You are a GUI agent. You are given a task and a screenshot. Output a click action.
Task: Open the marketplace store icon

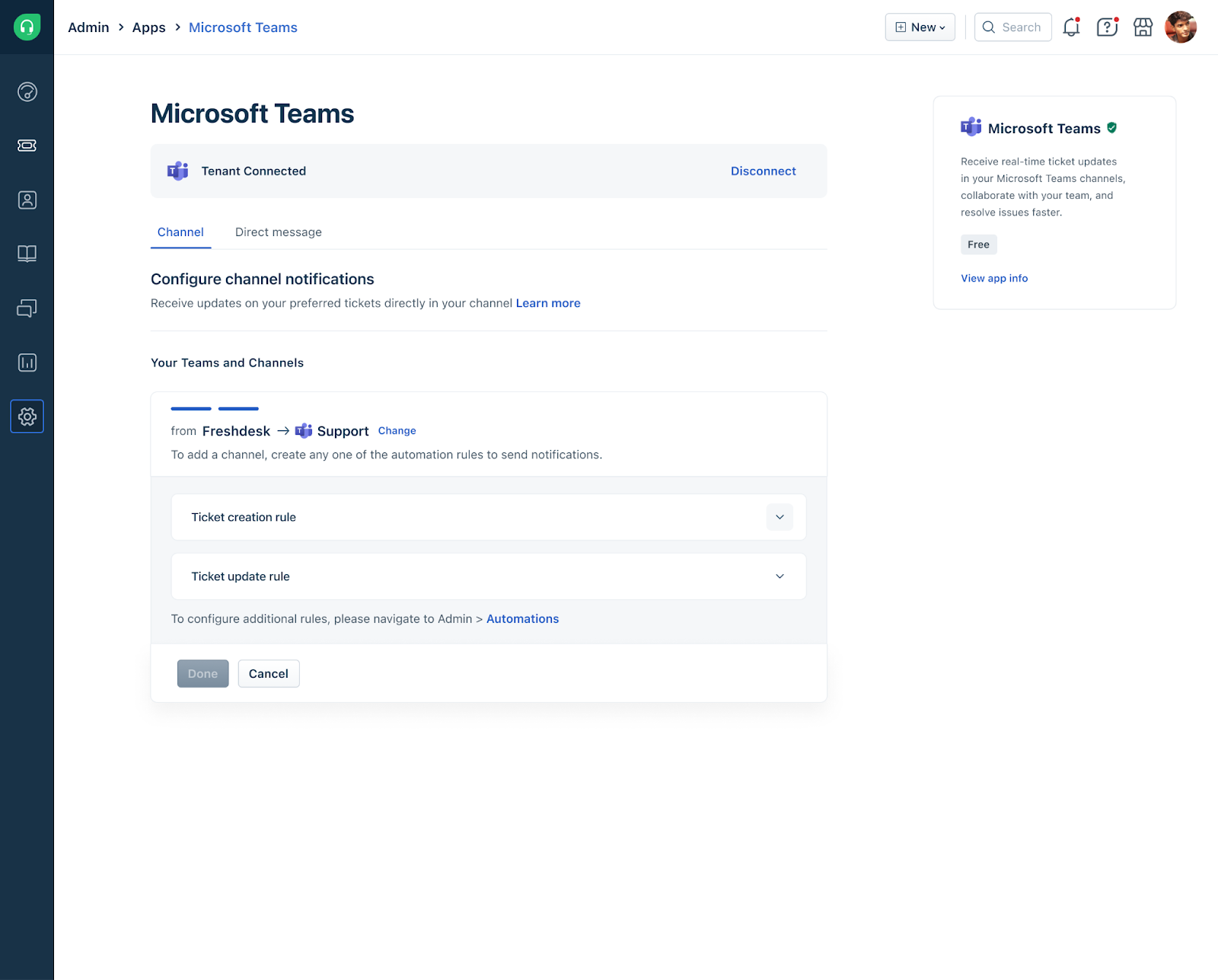[x=1143, y=27]
